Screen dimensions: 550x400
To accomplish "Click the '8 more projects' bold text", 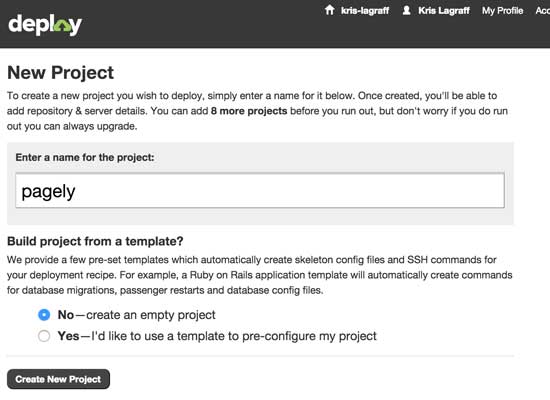I will pos(249,111).
